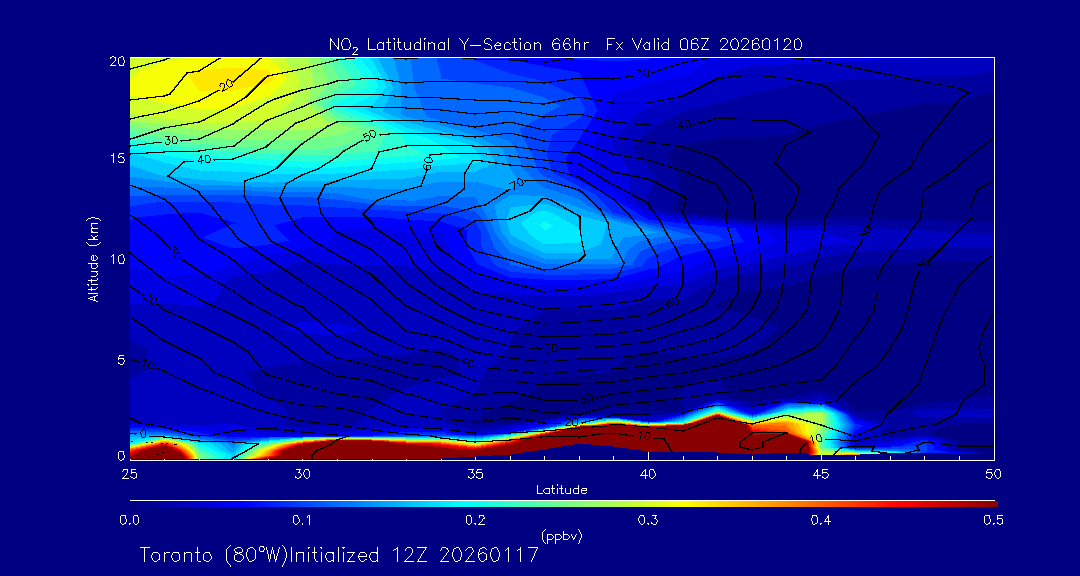Screen dimensions: 1080x576
Task: Click the "(ppbv)" units label
Action: click(x=561, y=534)
